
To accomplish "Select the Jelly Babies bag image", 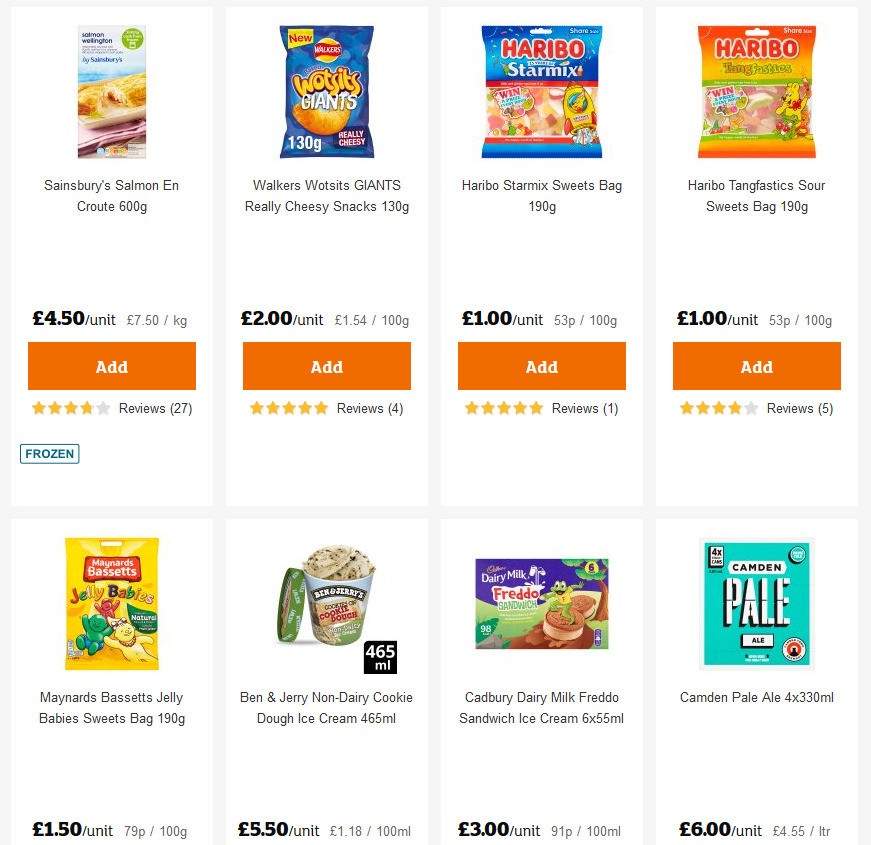I will point(111,602).
